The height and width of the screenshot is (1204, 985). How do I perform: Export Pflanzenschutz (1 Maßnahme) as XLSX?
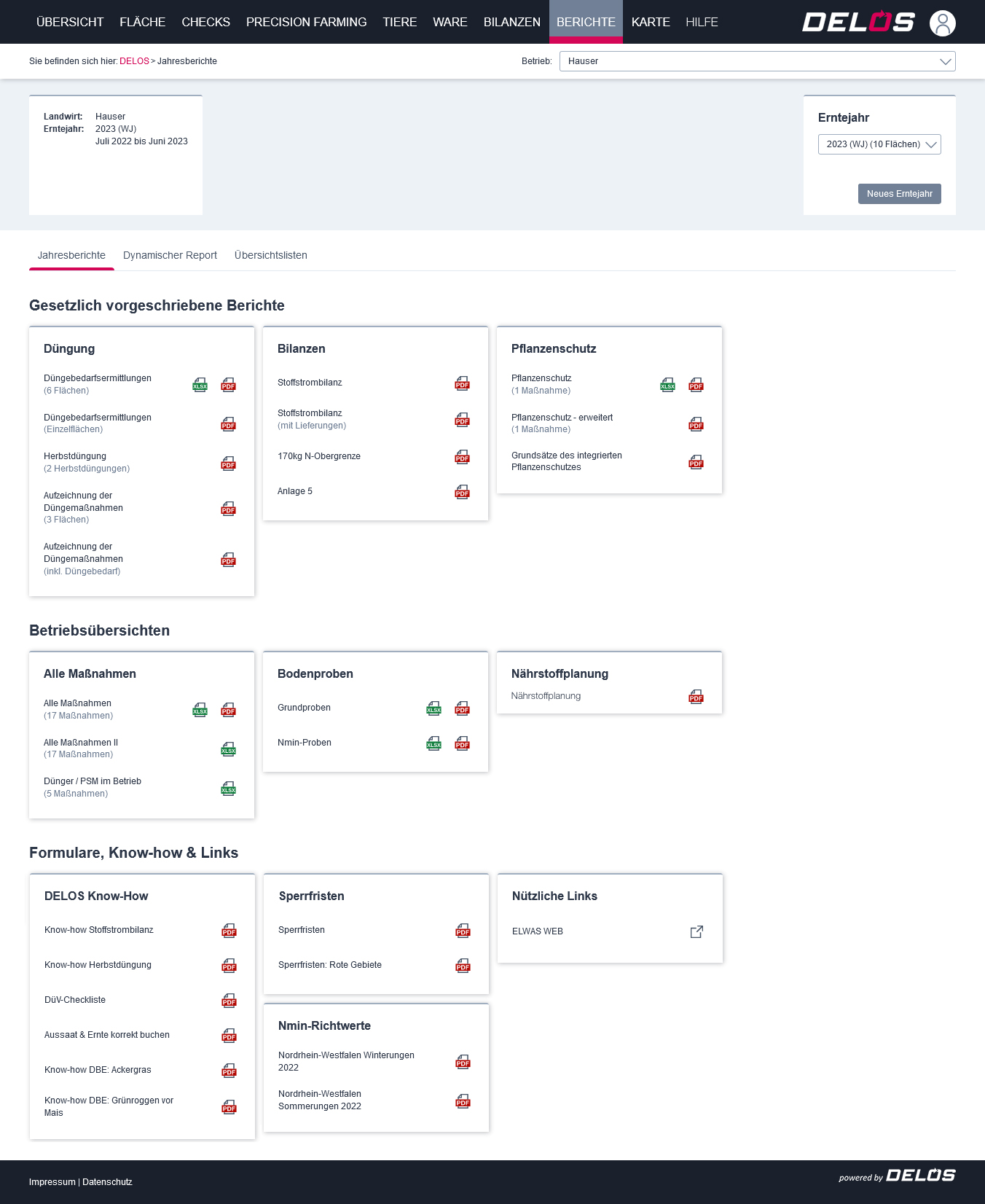pos(667,385)
